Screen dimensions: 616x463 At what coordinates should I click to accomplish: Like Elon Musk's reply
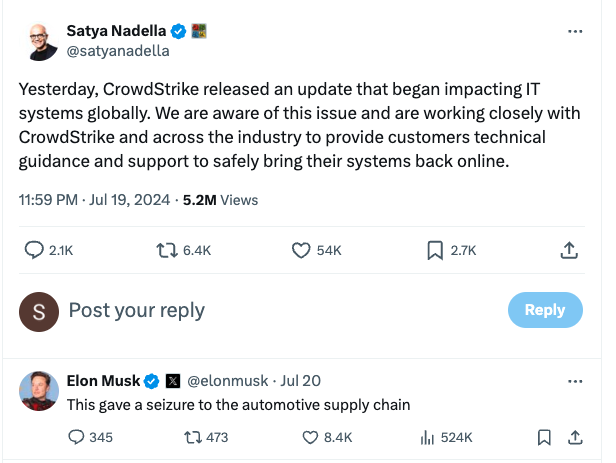(311, 437)
